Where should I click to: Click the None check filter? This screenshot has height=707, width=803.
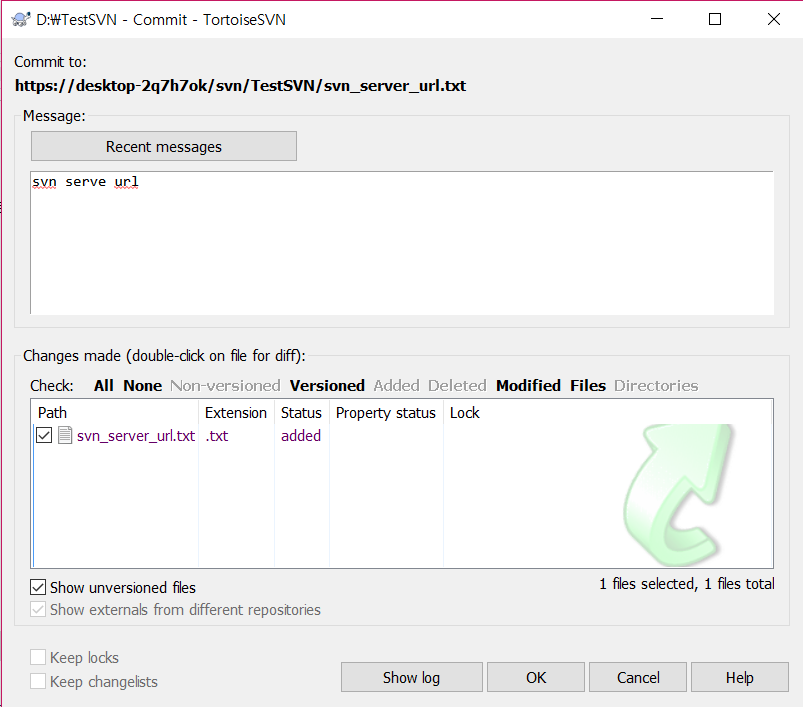click(142, 385)
